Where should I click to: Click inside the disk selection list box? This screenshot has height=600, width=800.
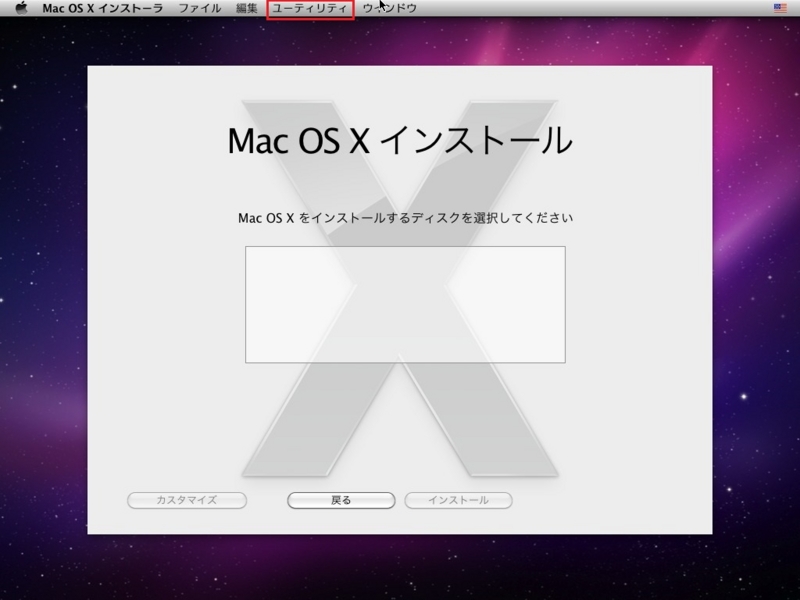tap(405, 305)
